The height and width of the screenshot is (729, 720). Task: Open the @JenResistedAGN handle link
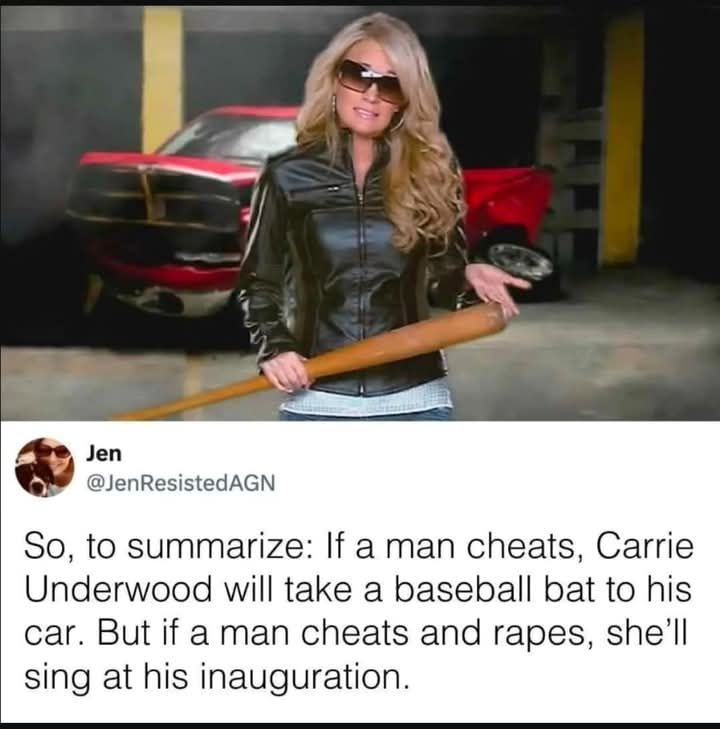click(180, 483)
